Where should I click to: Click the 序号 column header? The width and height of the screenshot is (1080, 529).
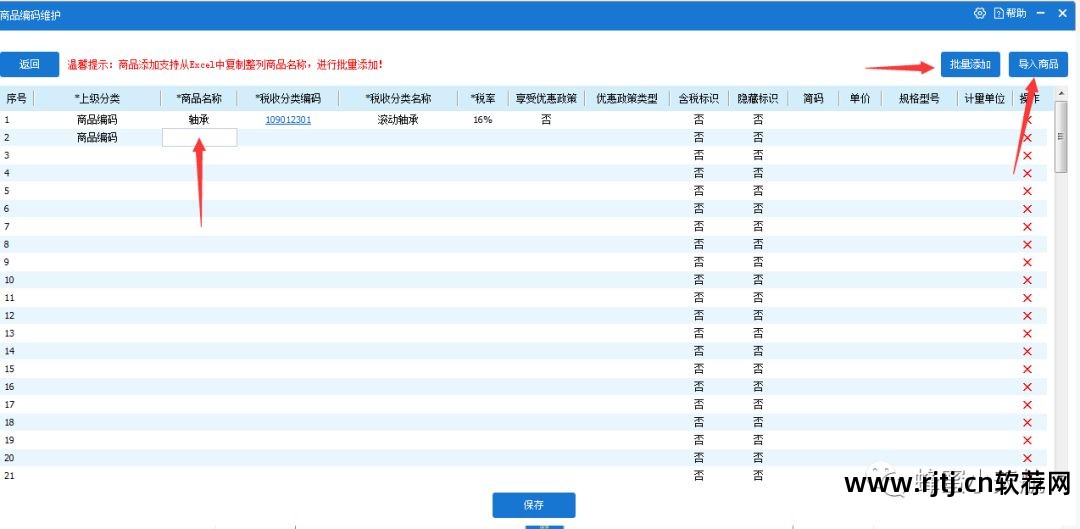(17, 98)
